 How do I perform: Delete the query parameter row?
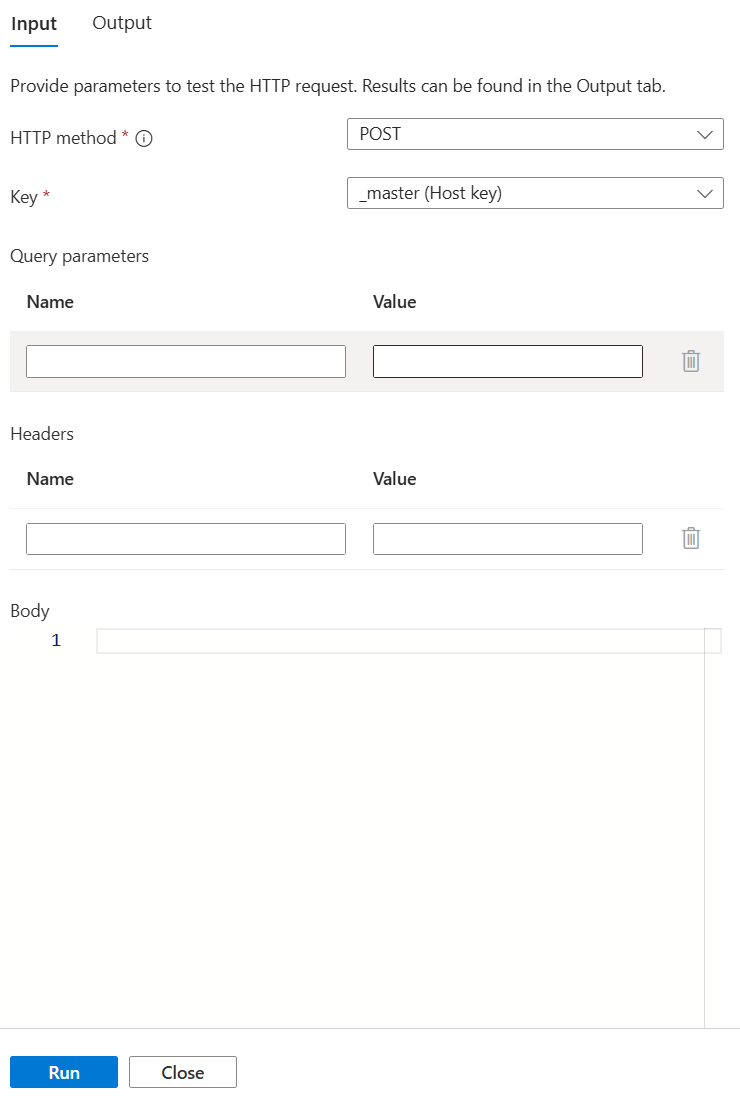tap(691, 361)
